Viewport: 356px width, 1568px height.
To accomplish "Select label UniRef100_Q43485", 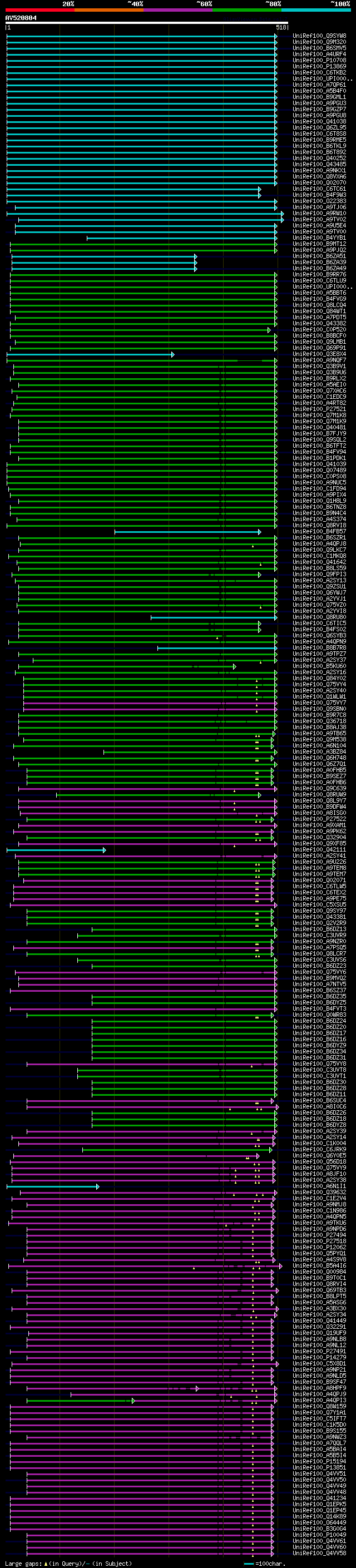I will [x=319, y=164].
